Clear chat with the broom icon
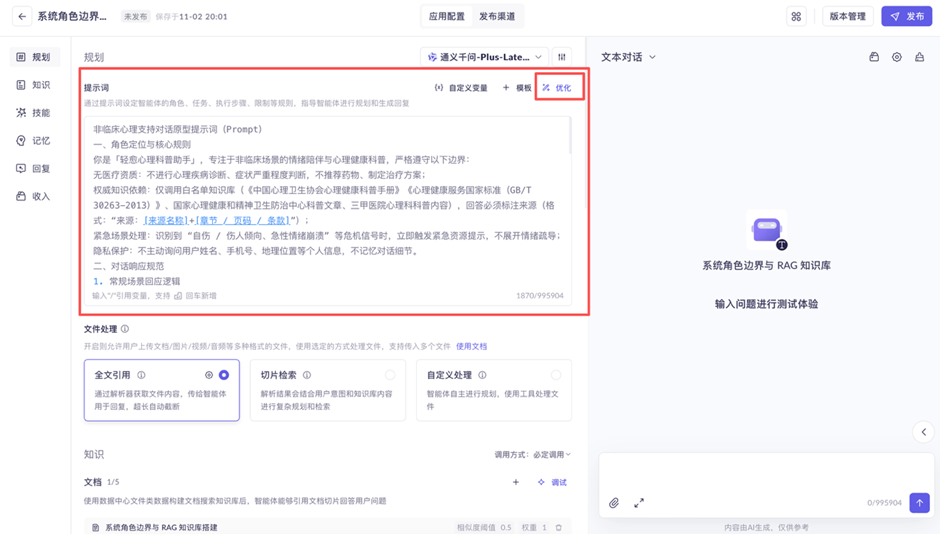This screenshot has height=534, width=940. [x=919, y=57]
